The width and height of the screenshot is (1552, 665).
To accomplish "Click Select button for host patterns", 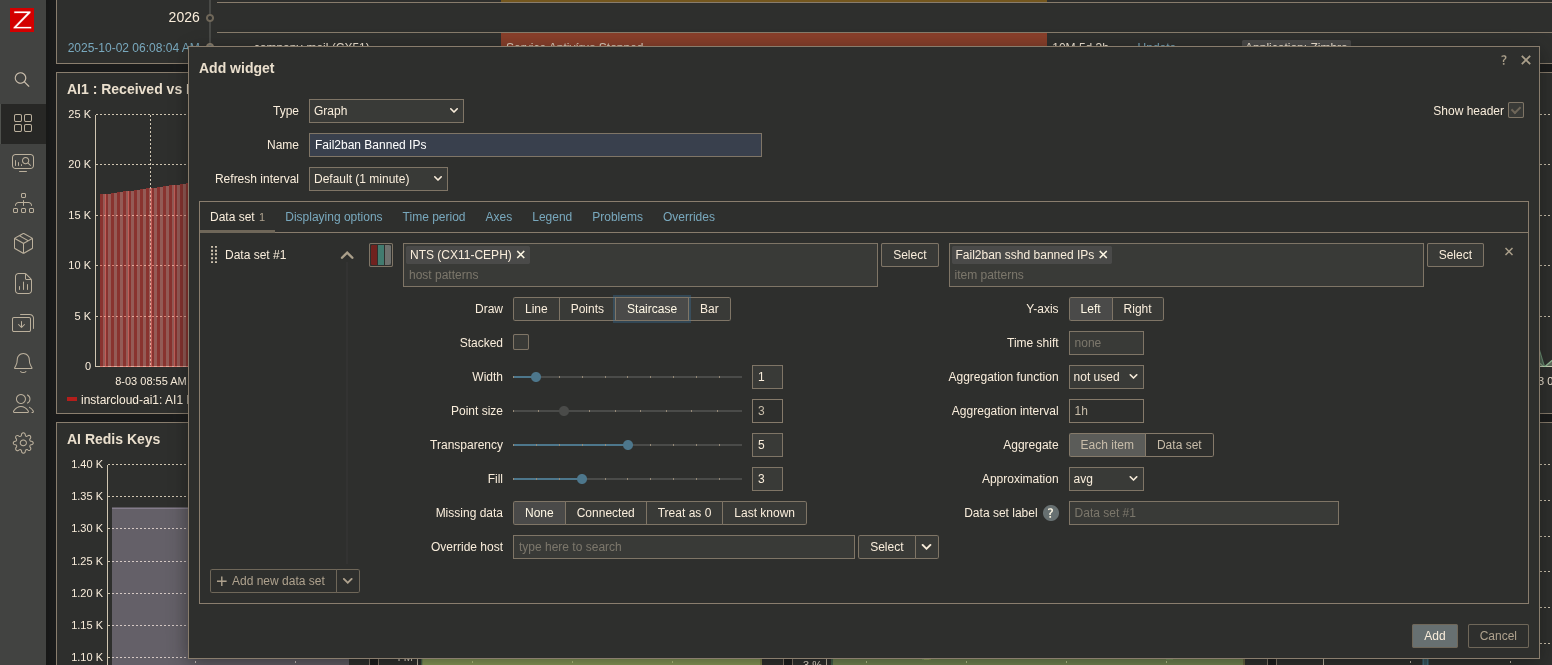I will [x=910, y=255].
